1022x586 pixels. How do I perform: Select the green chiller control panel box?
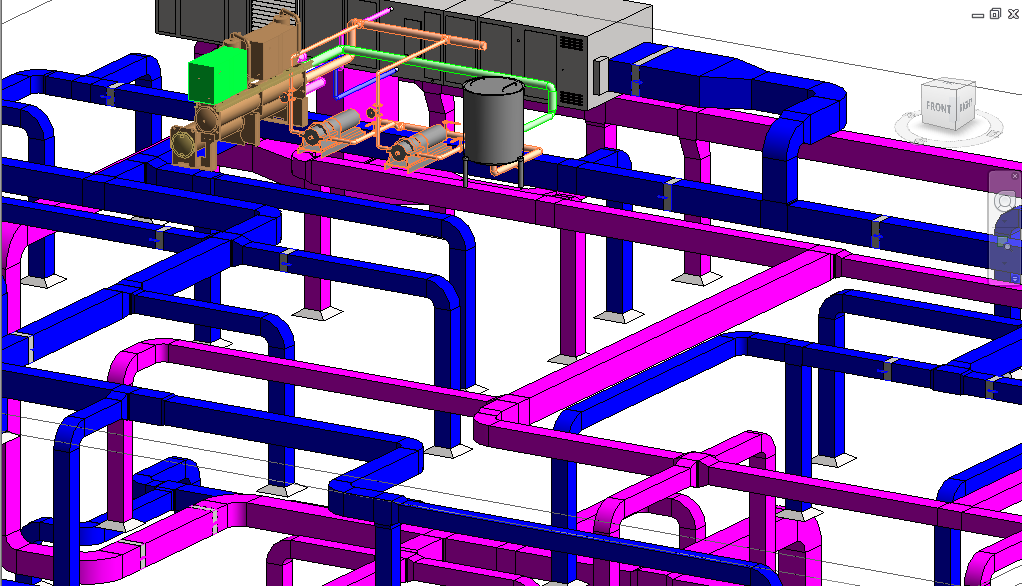pyautogui.click(x=217, y=76)
